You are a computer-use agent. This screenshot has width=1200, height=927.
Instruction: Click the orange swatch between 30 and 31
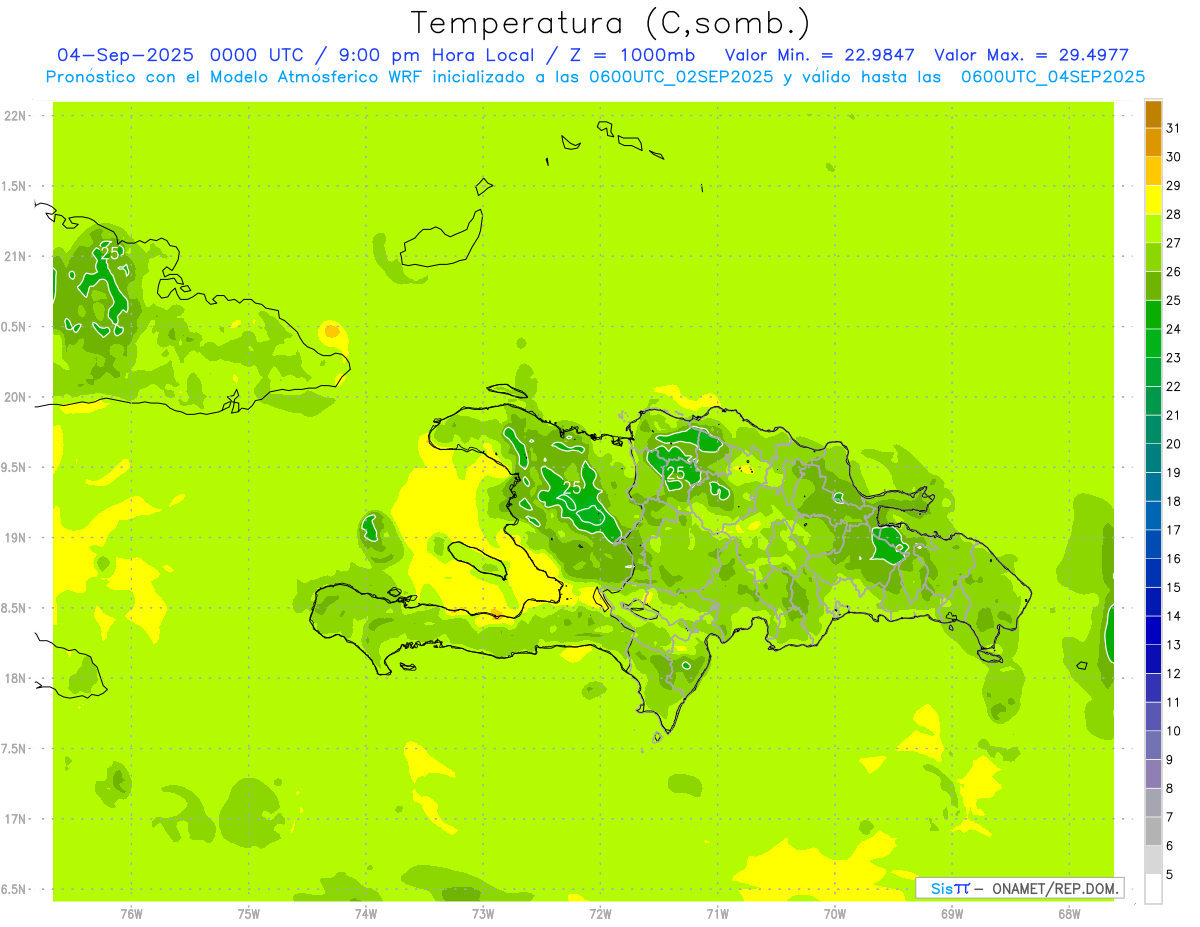(x=1153, y=143)
